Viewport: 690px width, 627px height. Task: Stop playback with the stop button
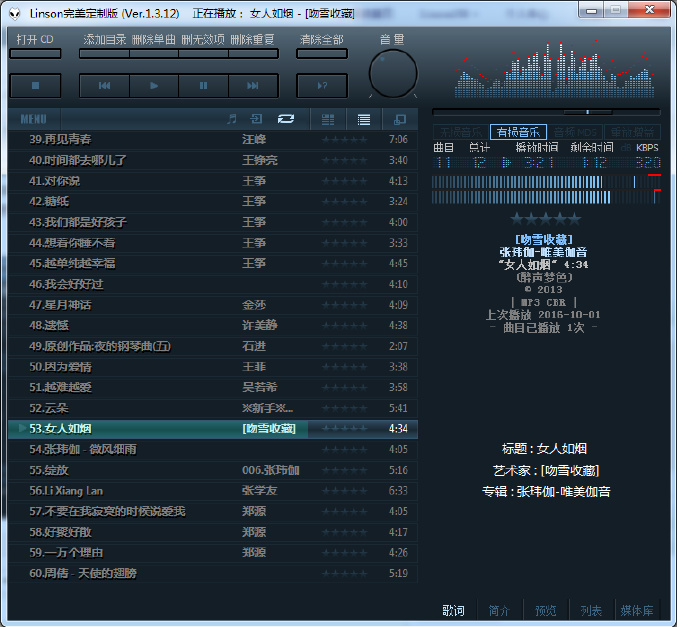tap(36, 85)
